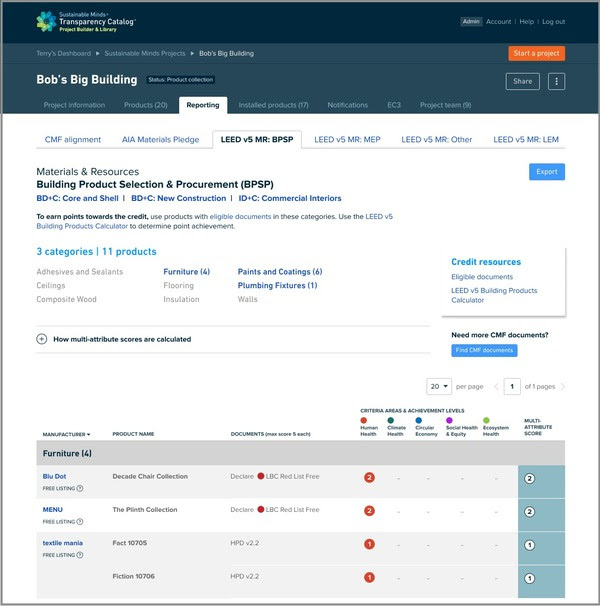600x606 pixels.
Task: Go to previous page arrow
Action: click(x=496, y=386)
